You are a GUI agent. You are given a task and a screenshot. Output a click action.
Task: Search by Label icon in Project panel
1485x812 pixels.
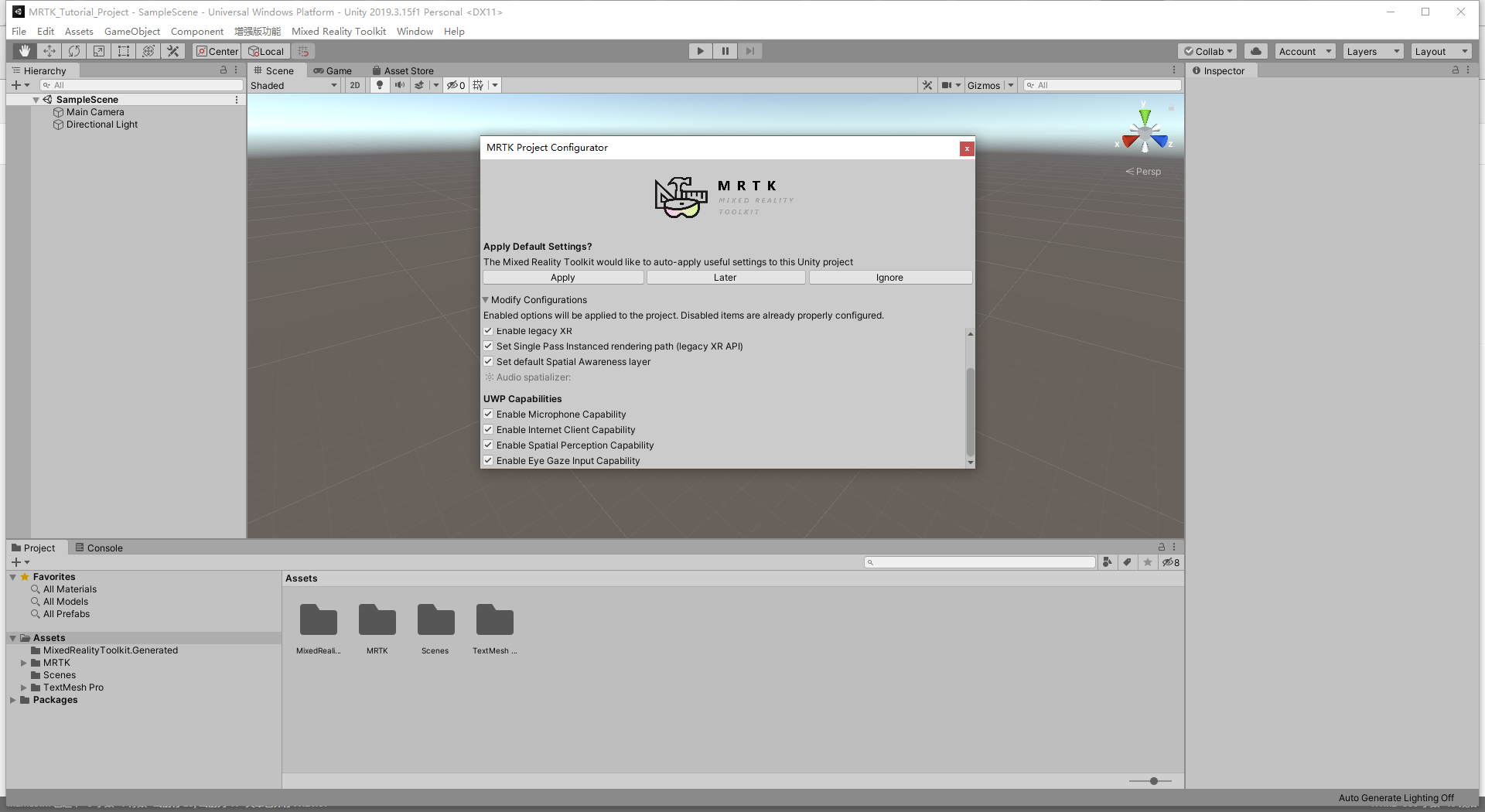click(x=1128, y=562)
